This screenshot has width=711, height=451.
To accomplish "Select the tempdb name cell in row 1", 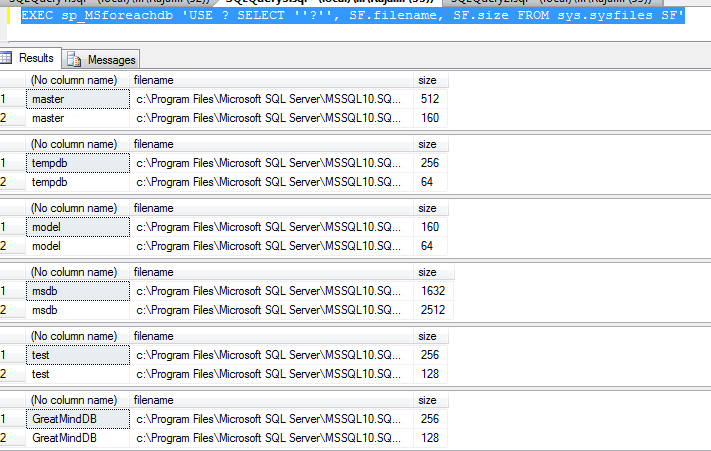I will coord(78,163).
